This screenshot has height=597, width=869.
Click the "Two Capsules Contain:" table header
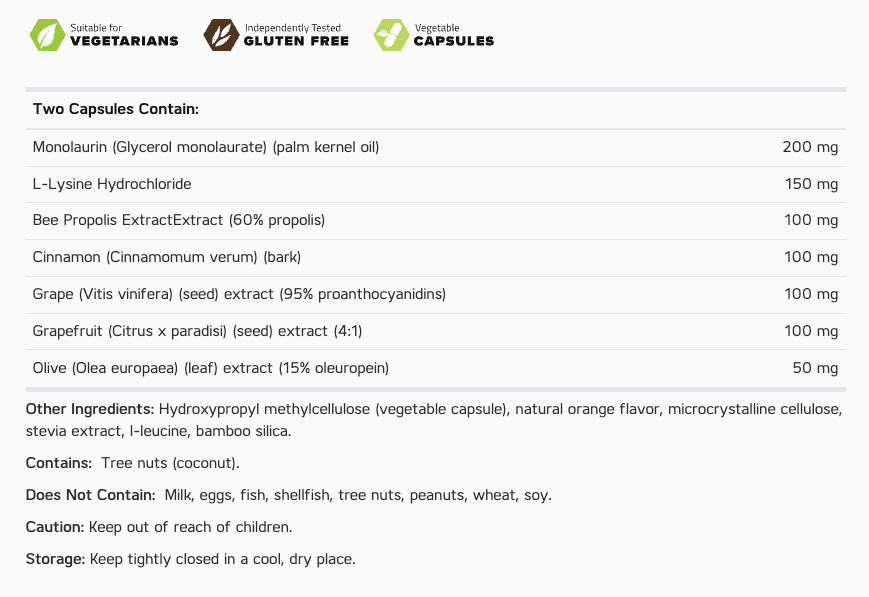pos(116,109)
